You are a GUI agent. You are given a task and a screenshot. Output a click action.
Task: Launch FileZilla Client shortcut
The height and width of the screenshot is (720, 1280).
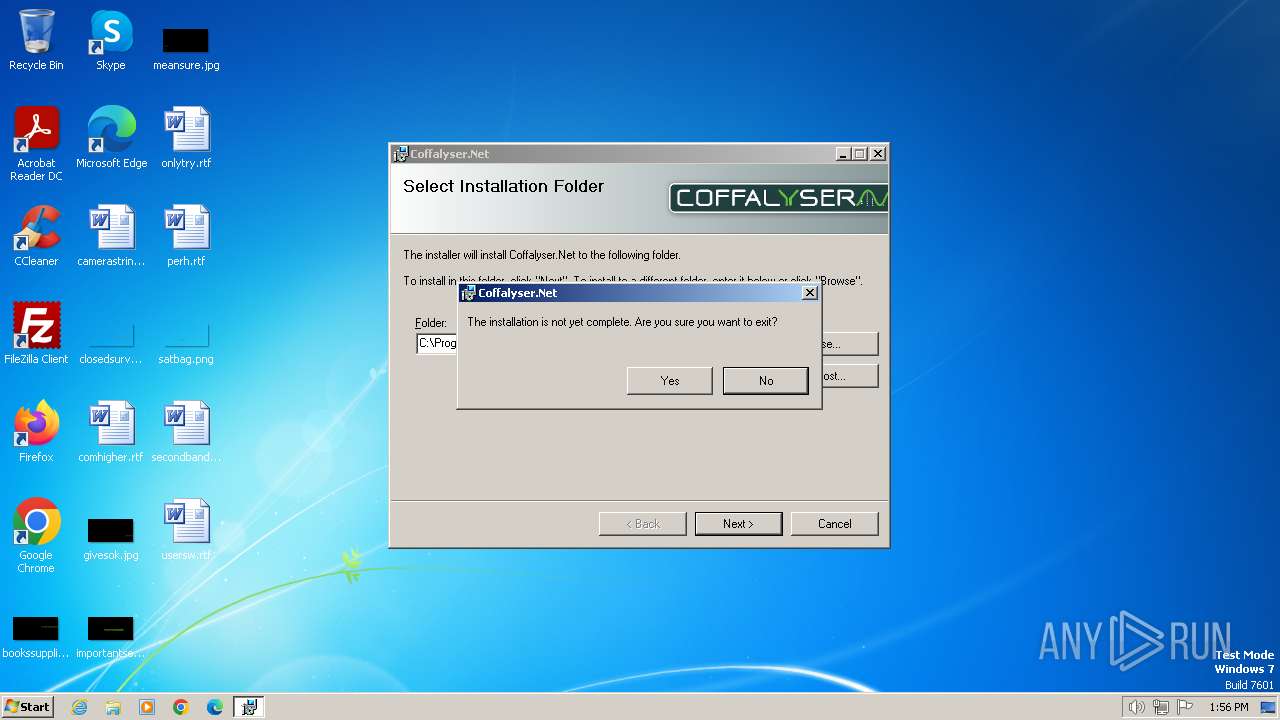(x=36, y=334)
